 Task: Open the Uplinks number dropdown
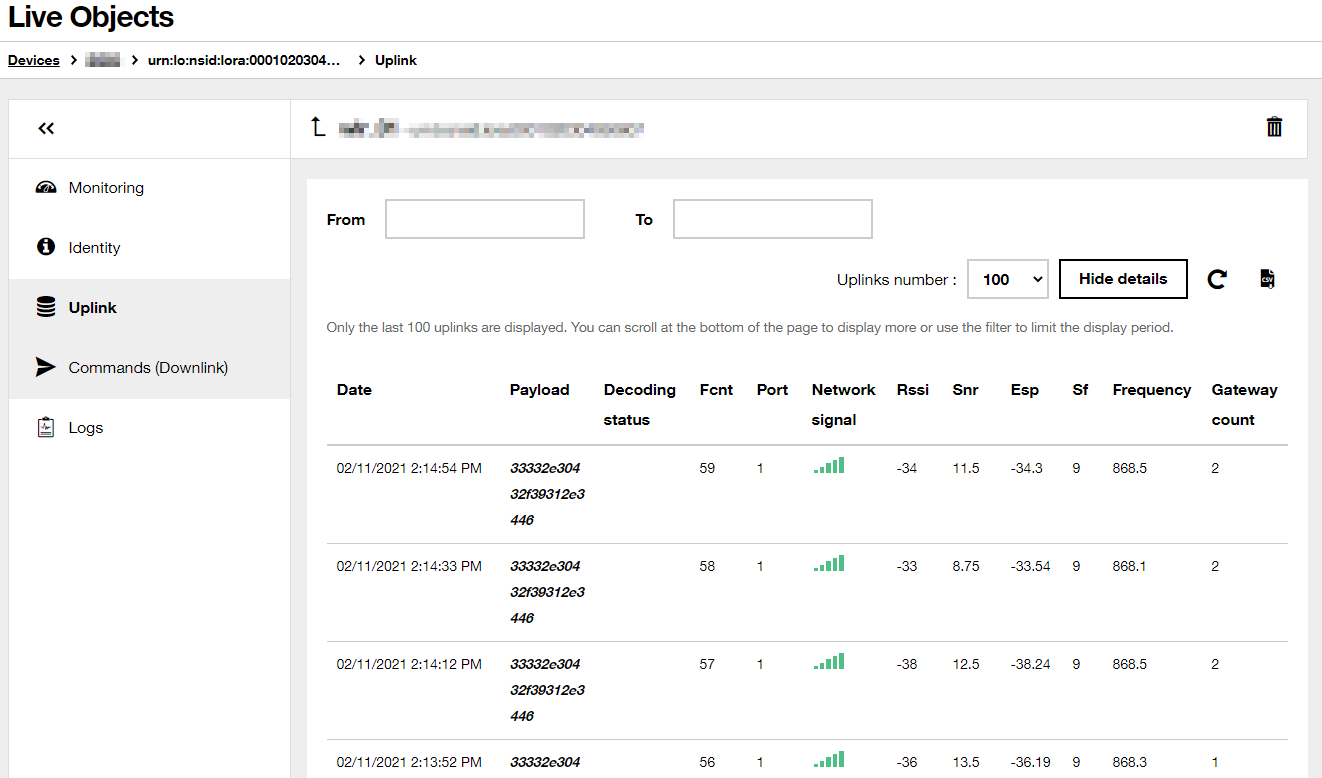[x=1007, y=280]
